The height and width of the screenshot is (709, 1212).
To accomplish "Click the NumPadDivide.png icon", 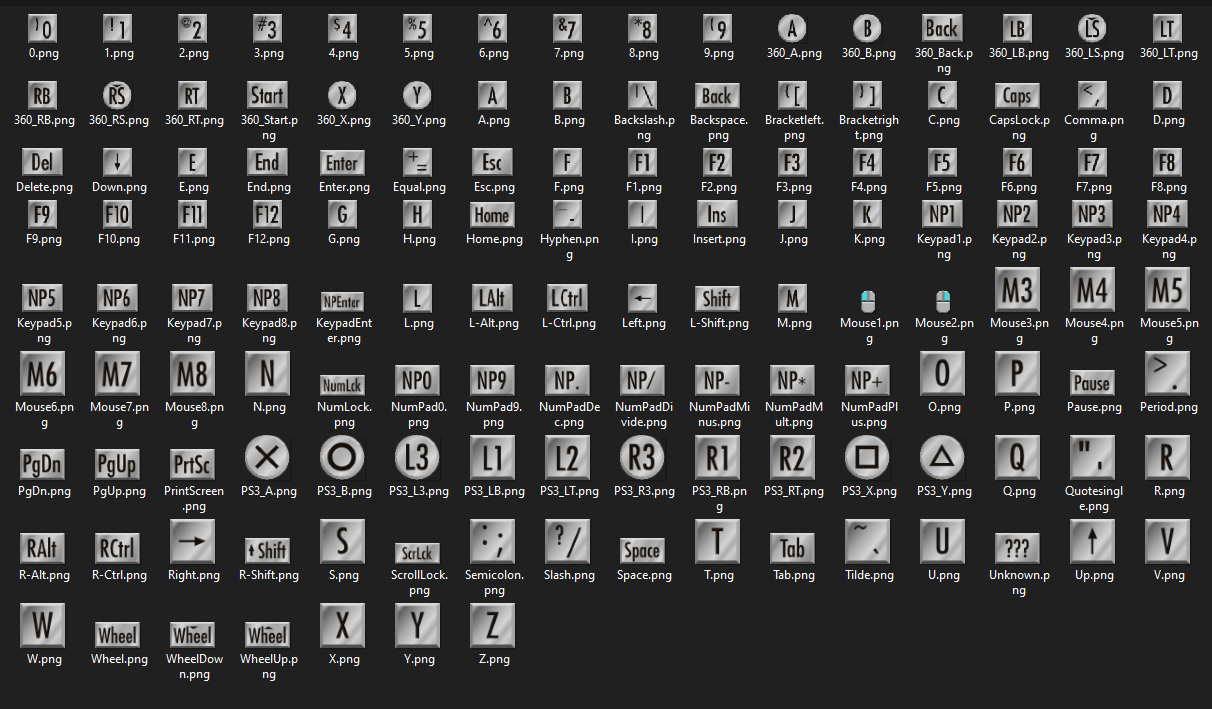I will 642,380.
